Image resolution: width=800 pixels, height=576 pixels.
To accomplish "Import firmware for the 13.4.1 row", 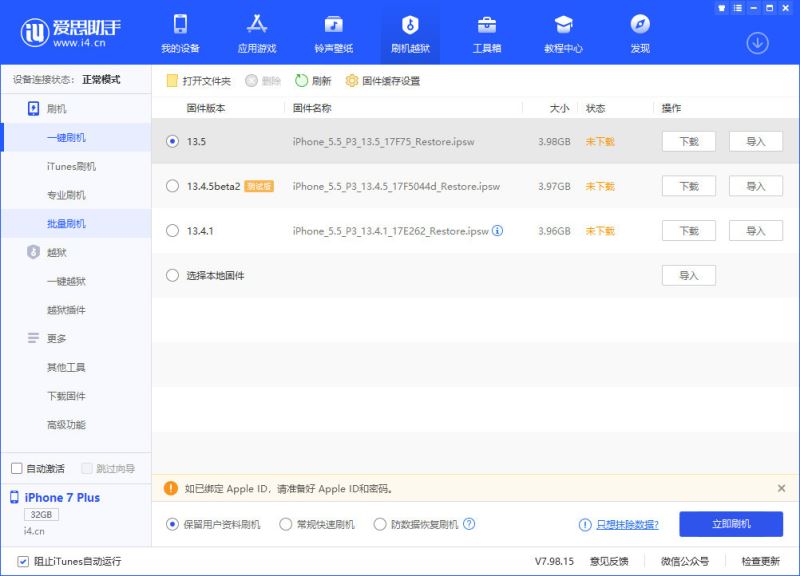I will [756, 231].
